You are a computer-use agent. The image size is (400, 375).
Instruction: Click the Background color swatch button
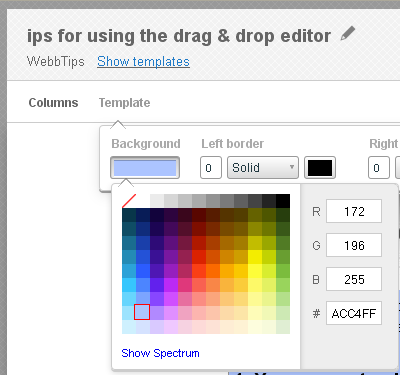point(145,168)
